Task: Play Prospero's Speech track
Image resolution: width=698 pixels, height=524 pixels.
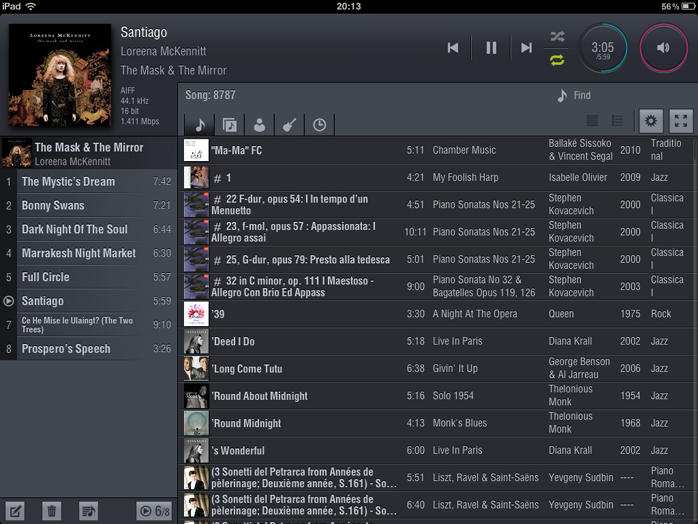Action: click(89, 349)
